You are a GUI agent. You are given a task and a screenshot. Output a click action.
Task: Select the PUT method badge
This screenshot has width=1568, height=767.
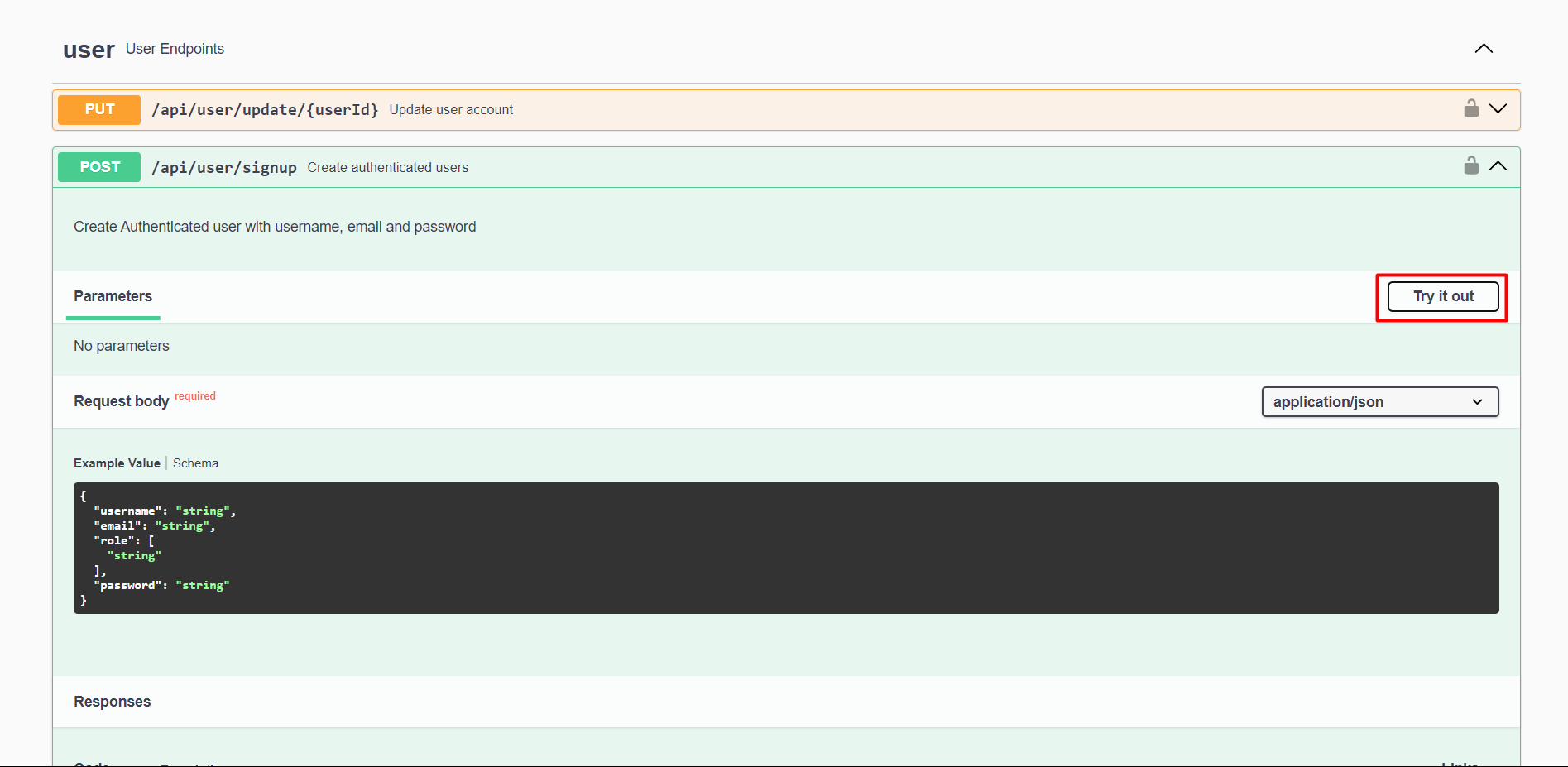click(98, 109)
